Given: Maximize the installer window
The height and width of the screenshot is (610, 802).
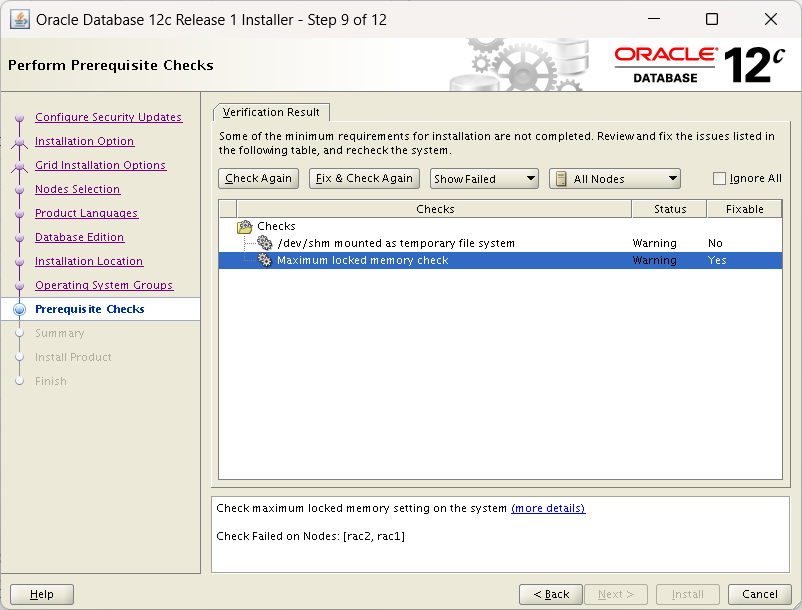Looking at the screenshot, I should (x=712, y=19).
